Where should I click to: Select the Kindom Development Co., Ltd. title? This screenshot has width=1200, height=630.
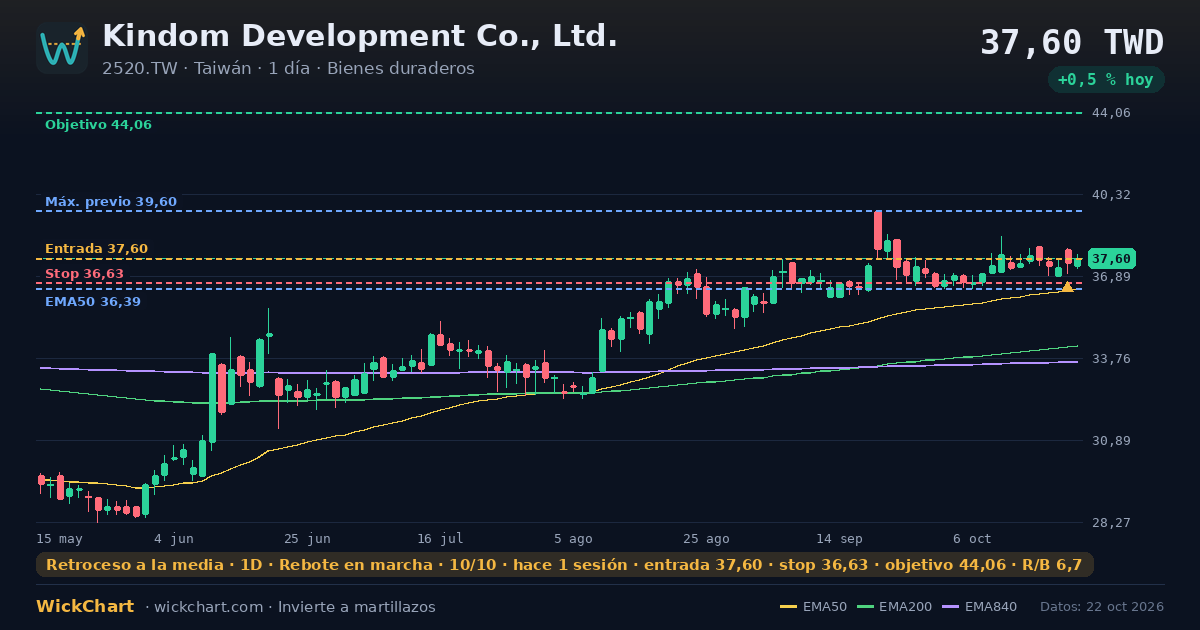click(360, 36)
